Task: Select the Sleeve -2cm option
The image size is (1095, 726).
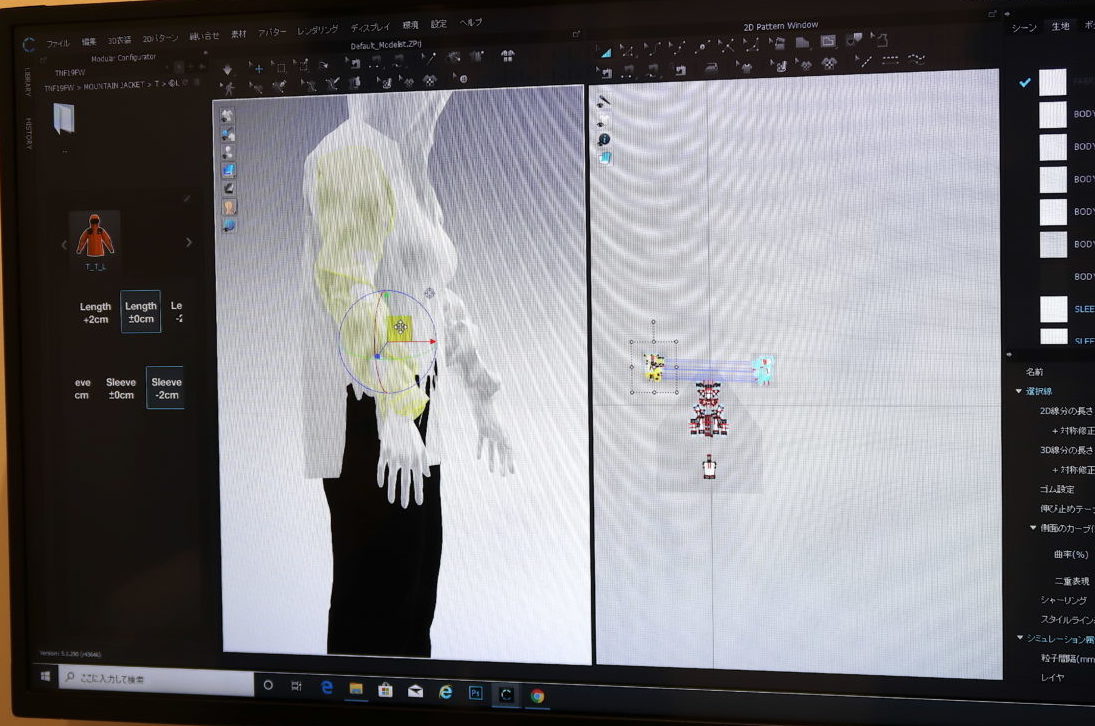Action: click(166, 388)
